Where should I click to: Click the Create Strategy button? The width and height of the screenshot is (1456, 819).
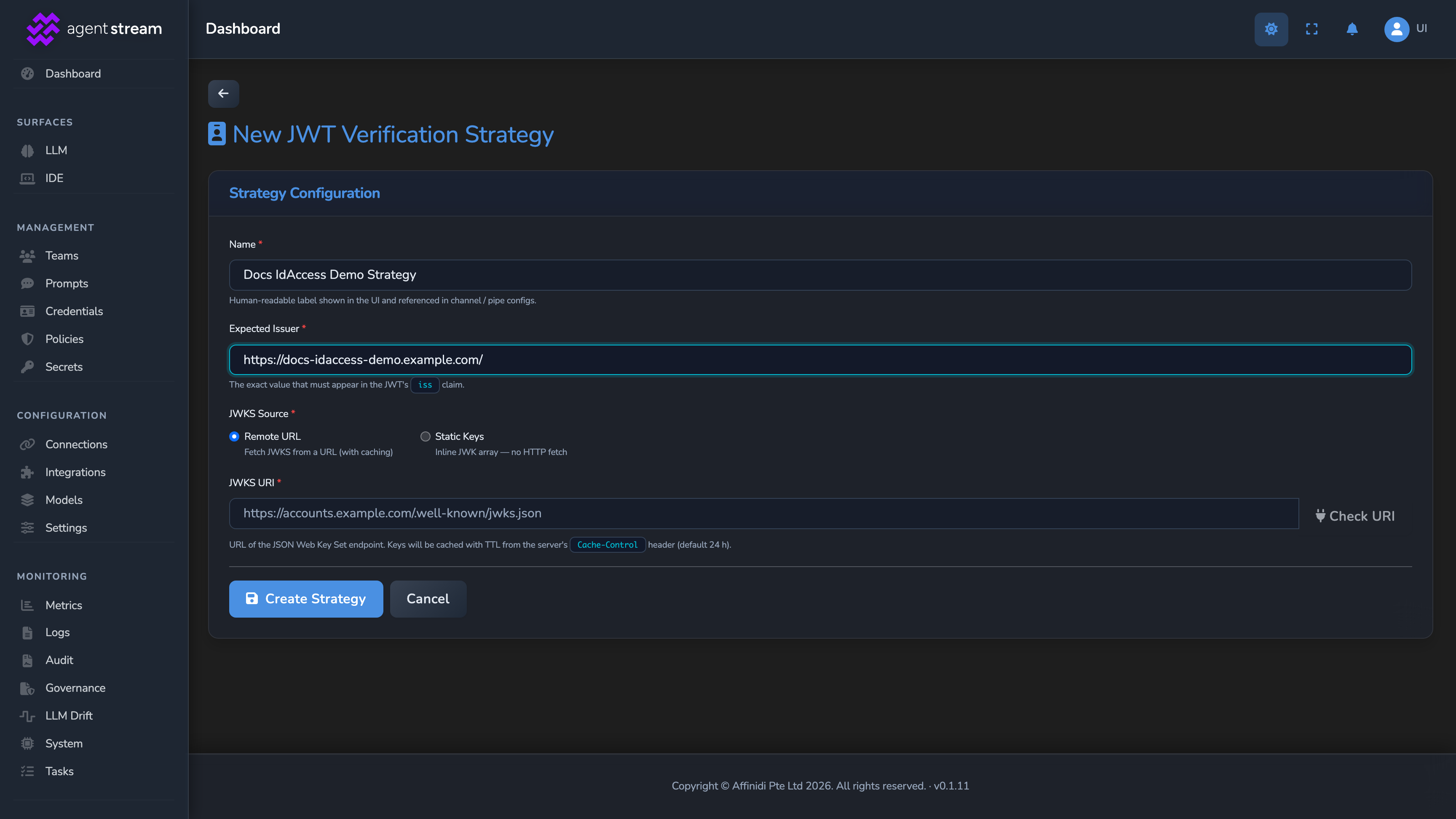(306, 599)
